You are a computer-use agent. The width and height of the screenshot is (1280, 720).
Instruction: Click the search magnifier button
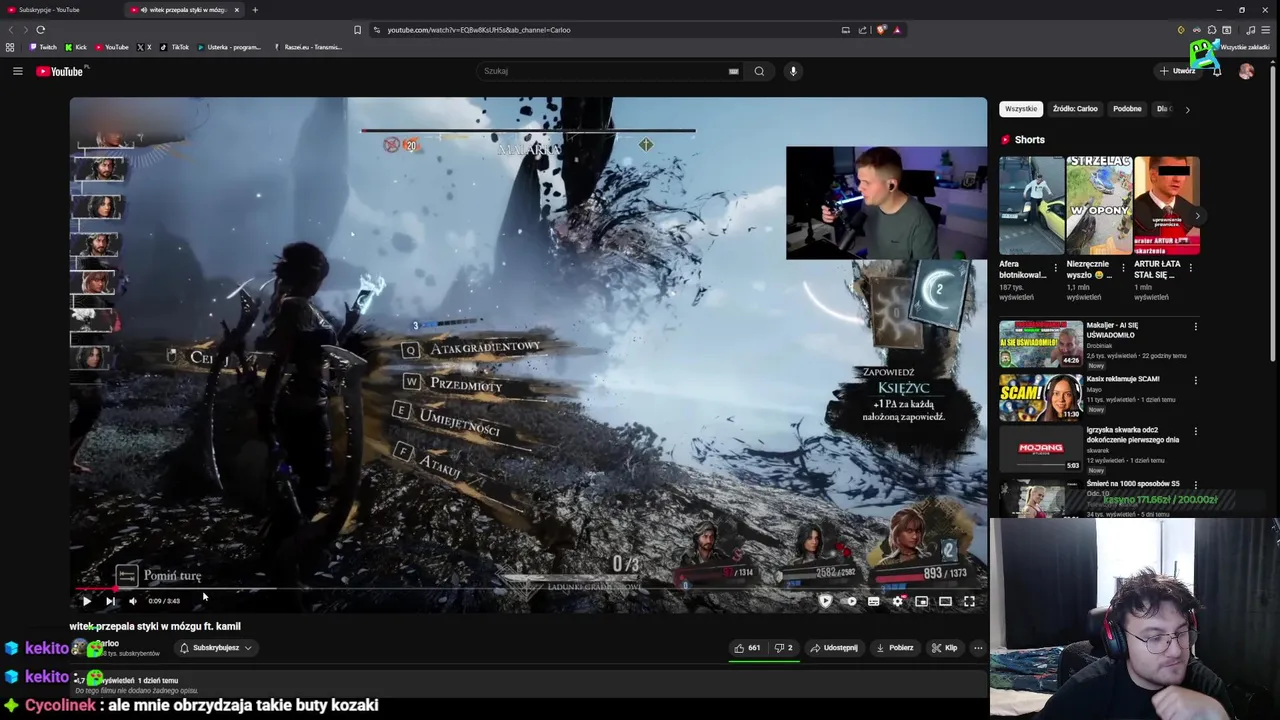pyautogui.click(x=760, y=71)
